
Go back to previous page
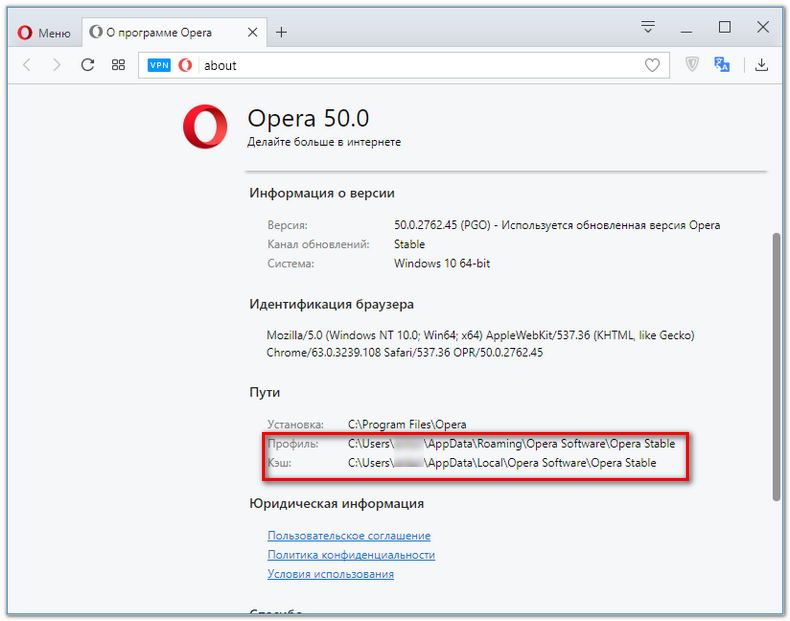click(x=27, y=65)
